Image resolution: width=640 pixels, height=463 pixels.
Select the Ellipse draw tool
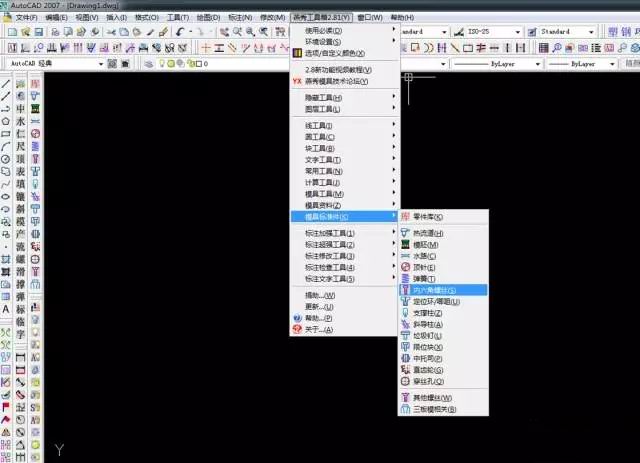(6, 197)
